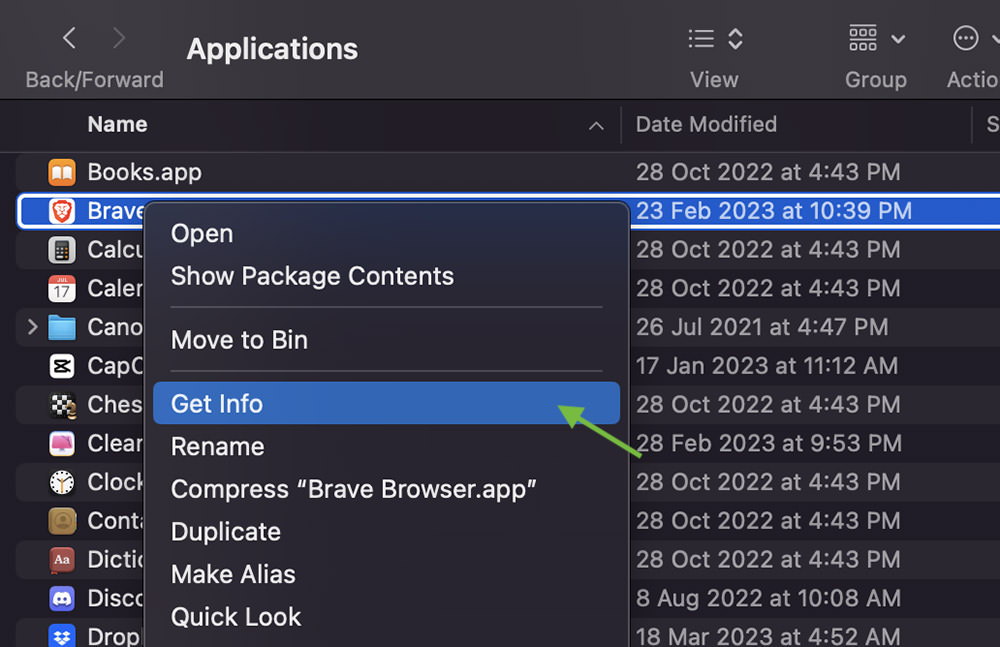
Task: Click the Contacts app icon
Action: 62,521
